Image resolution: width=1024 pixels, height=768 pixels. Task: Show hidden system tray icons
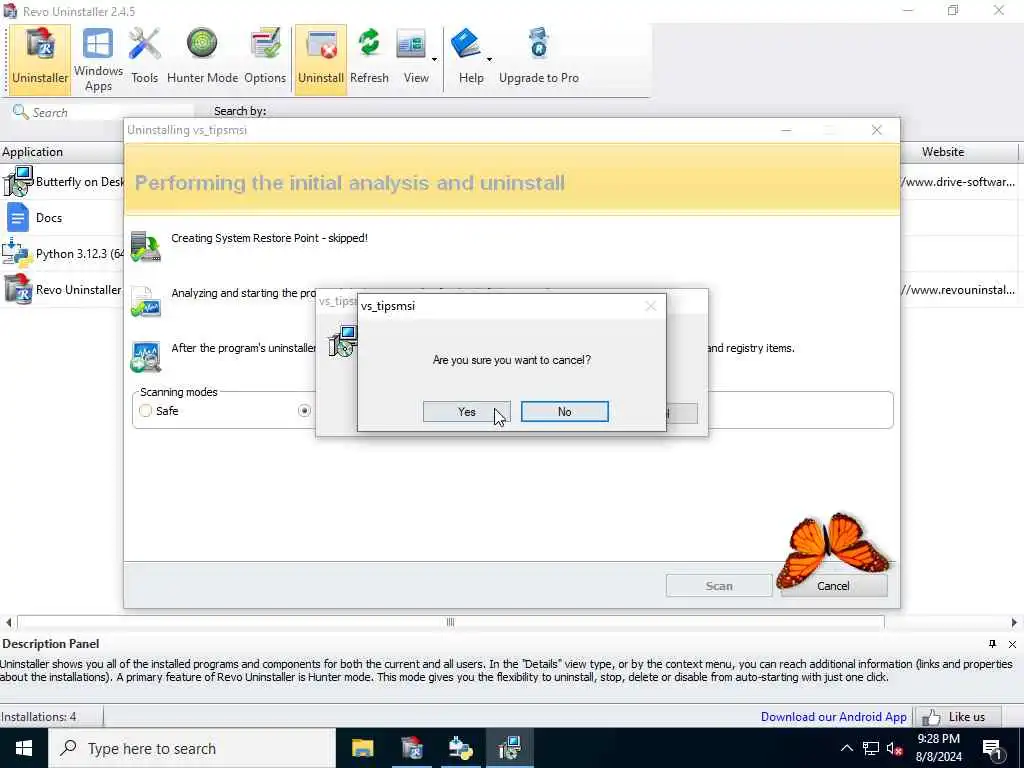click(x=846, y=748)
